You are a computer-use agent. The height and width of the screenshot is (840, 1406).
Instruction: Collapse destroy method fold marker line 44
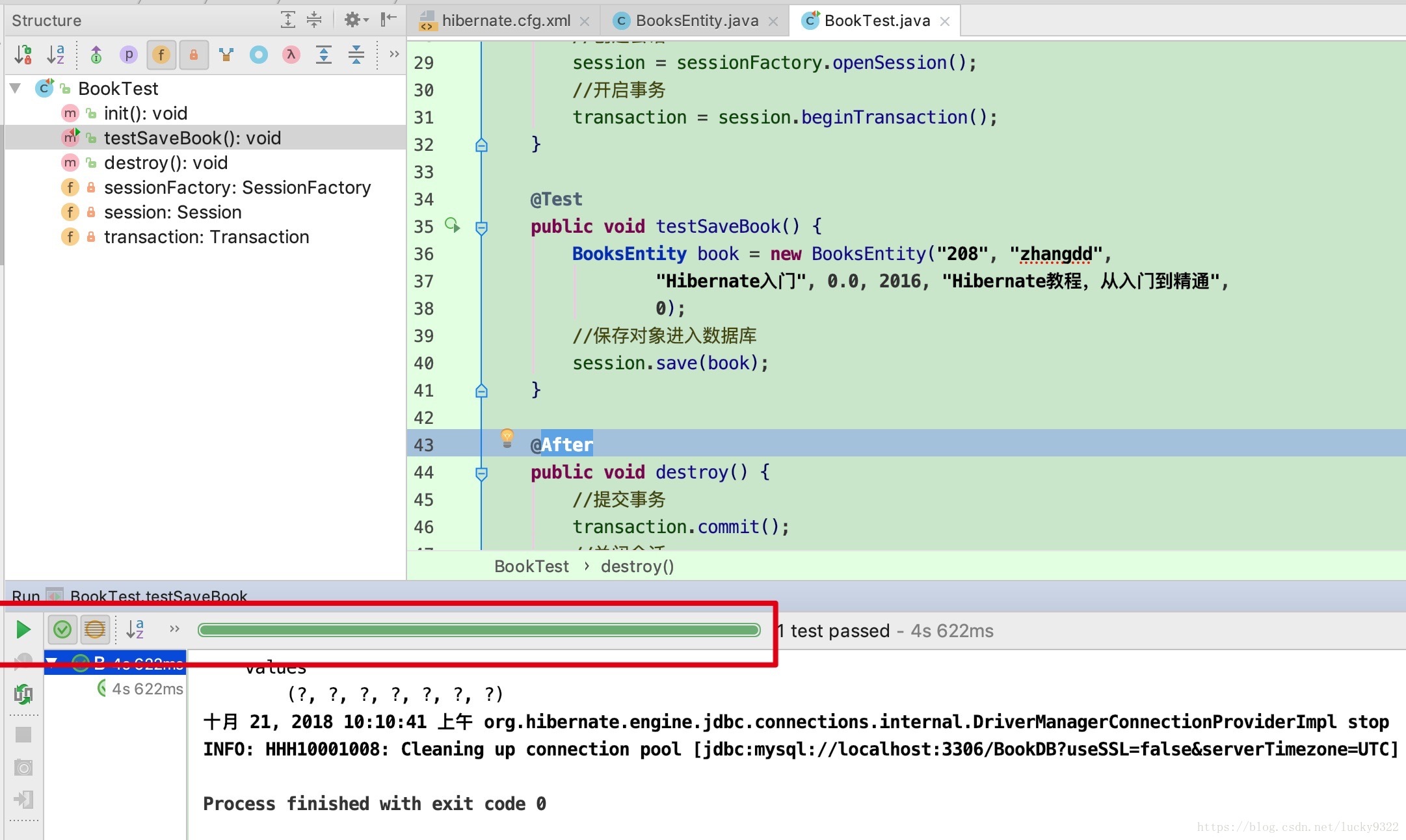coord(481,473)
